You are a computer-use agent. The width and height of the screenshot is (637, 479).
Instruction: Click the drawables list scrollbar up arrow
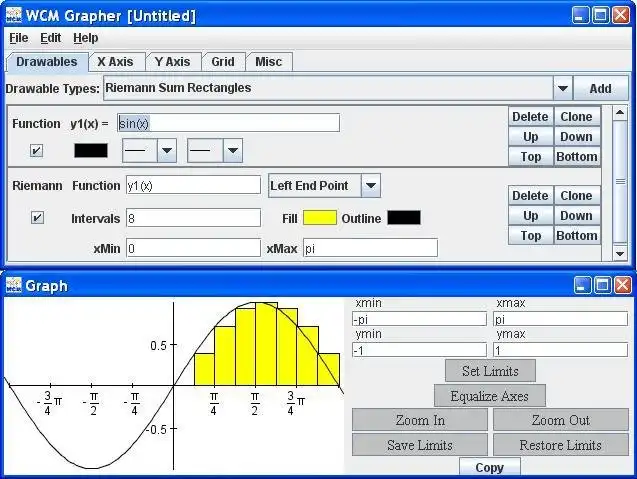[x=620, y=113]
